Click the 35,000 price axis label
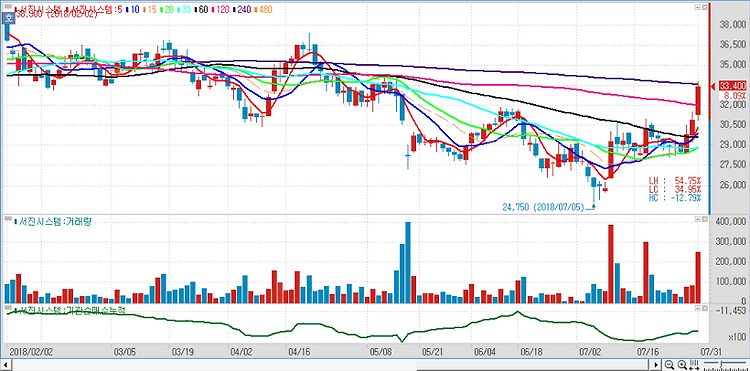Screen dimensions: 750x371 732,64
